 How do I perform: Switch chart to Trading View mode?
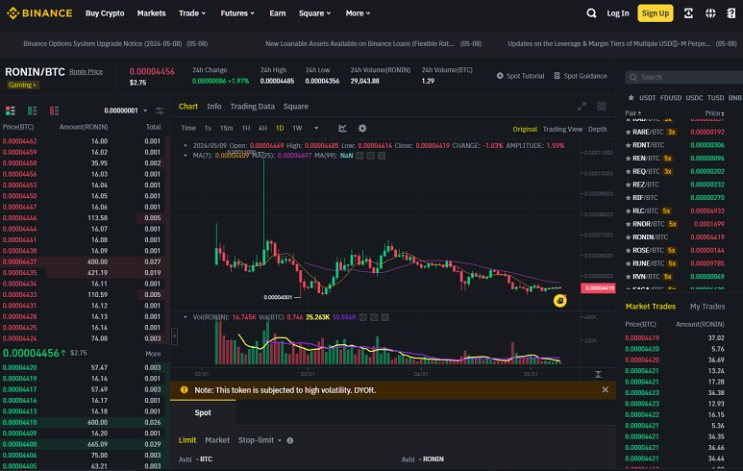coord(562,129)
